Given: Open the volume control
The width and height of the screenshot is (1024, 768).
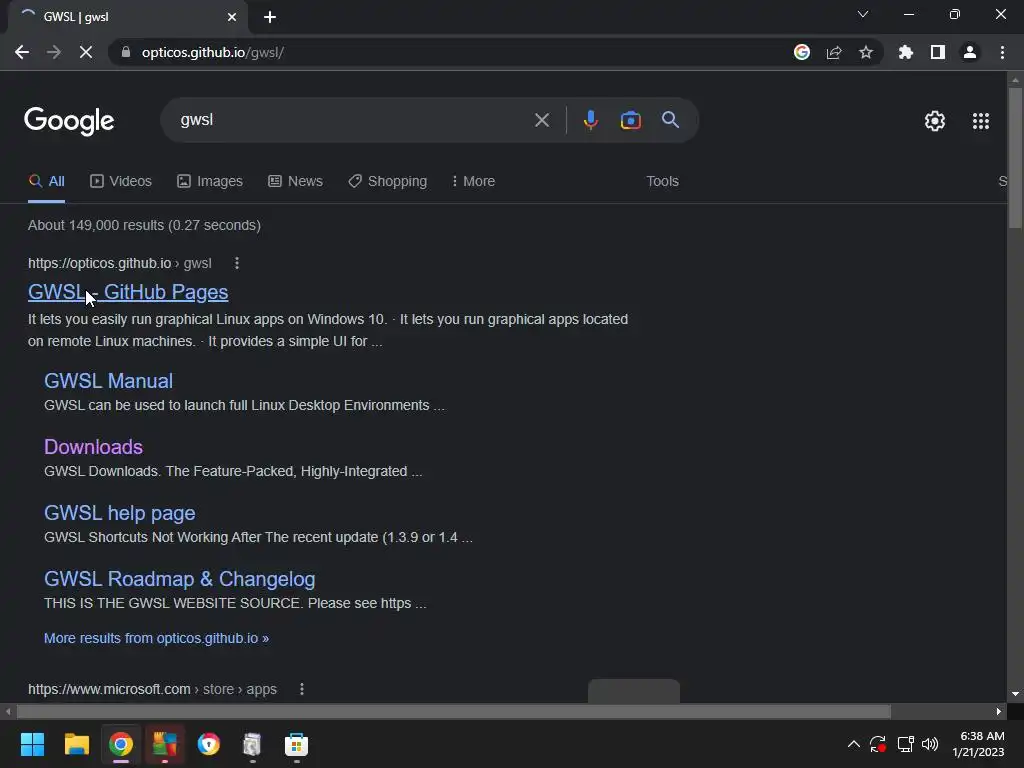Looking at the screenshot, I should pos(930,744).
